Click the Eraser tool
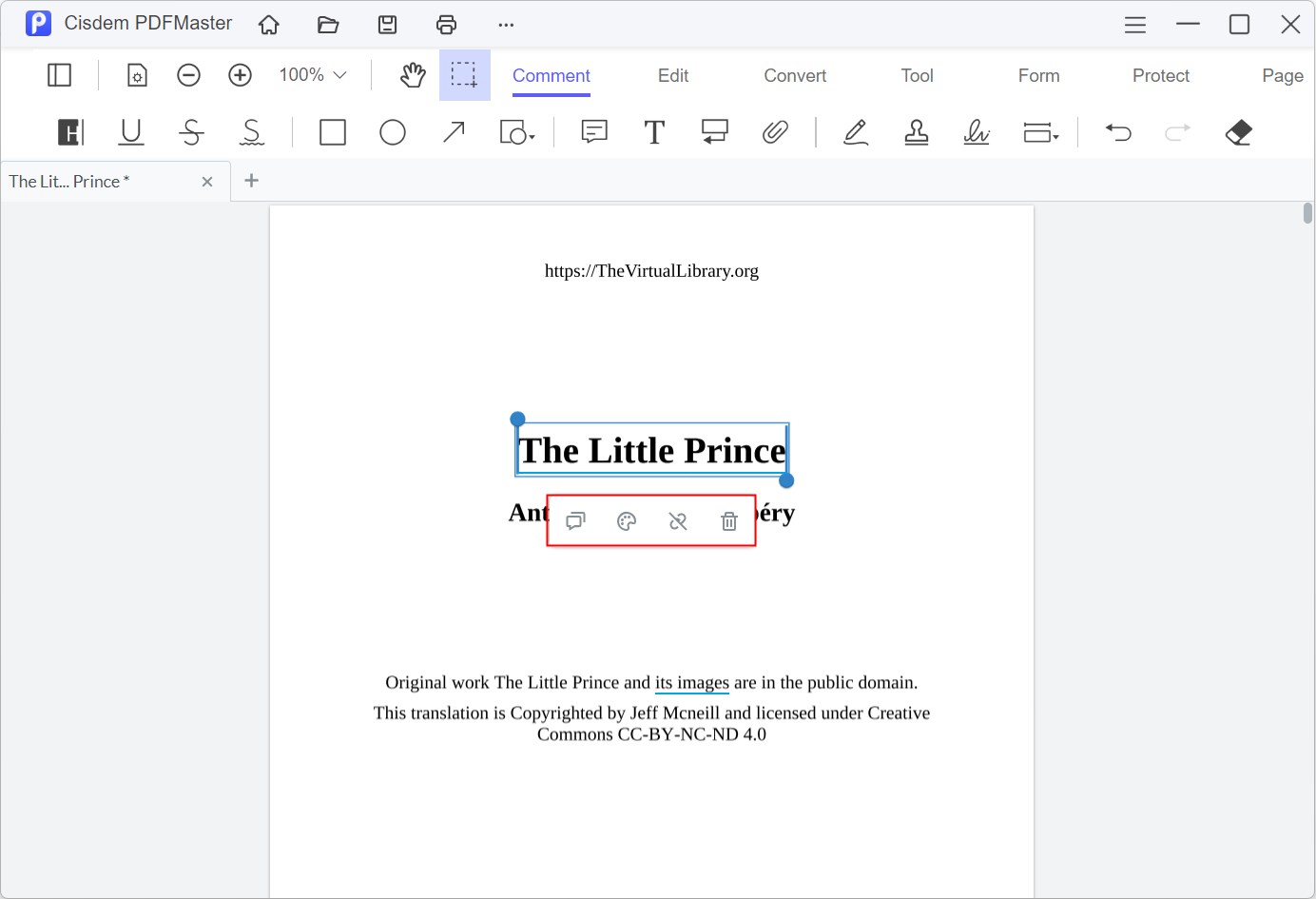The height and width of the screenshot is (899, 1316). coord(1239,132)
